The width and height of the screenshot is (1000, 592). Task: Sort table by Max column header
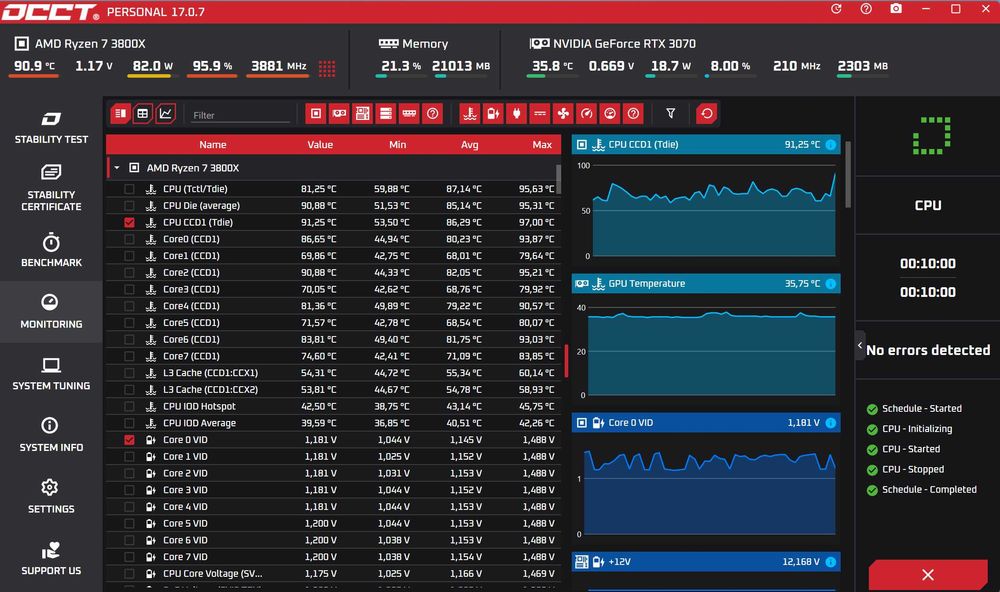(x=542, y=145)
